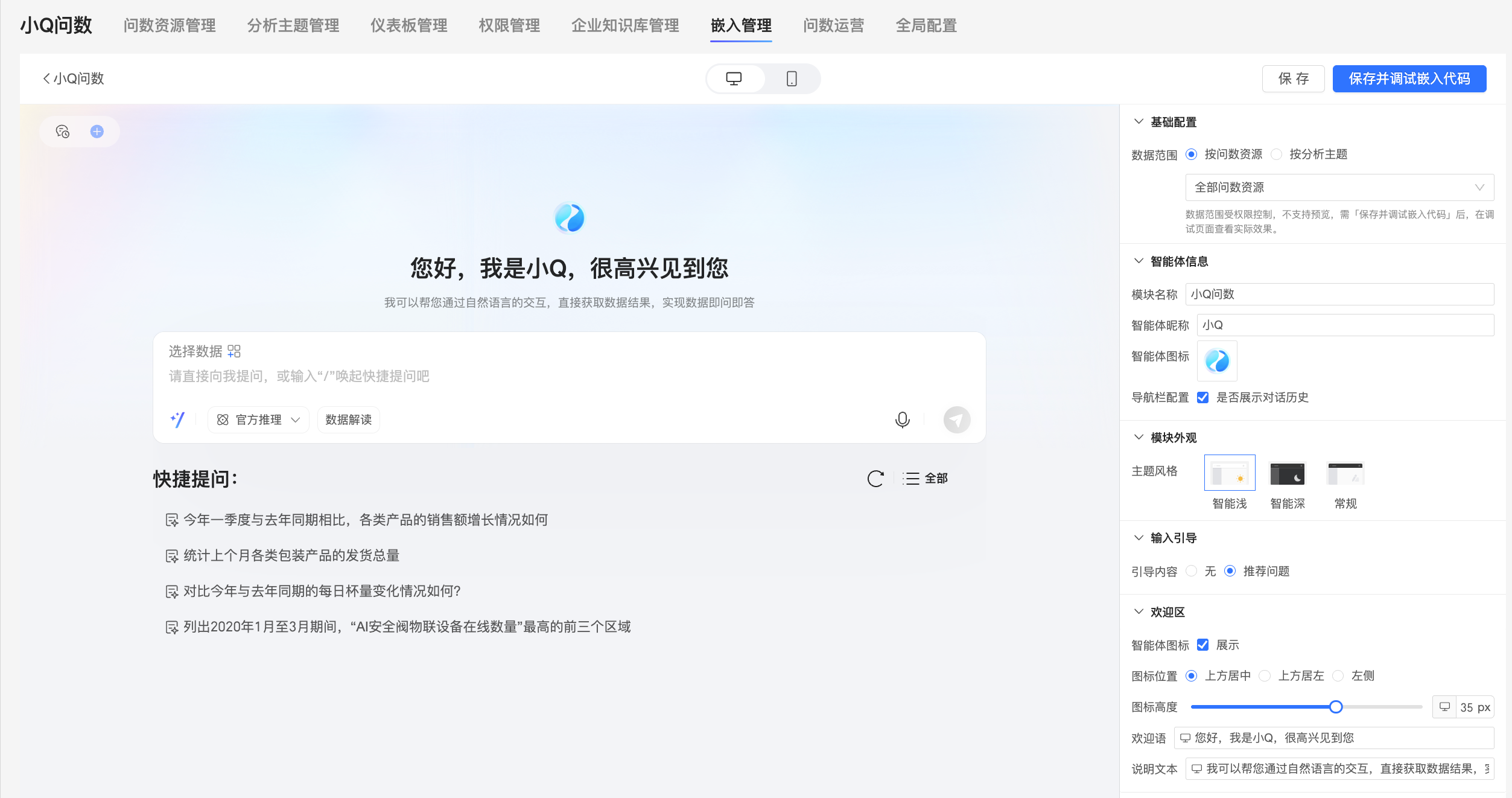The image size is (1512, 798).
Task: Click the select-data grid icon
Action: (234, 351)
